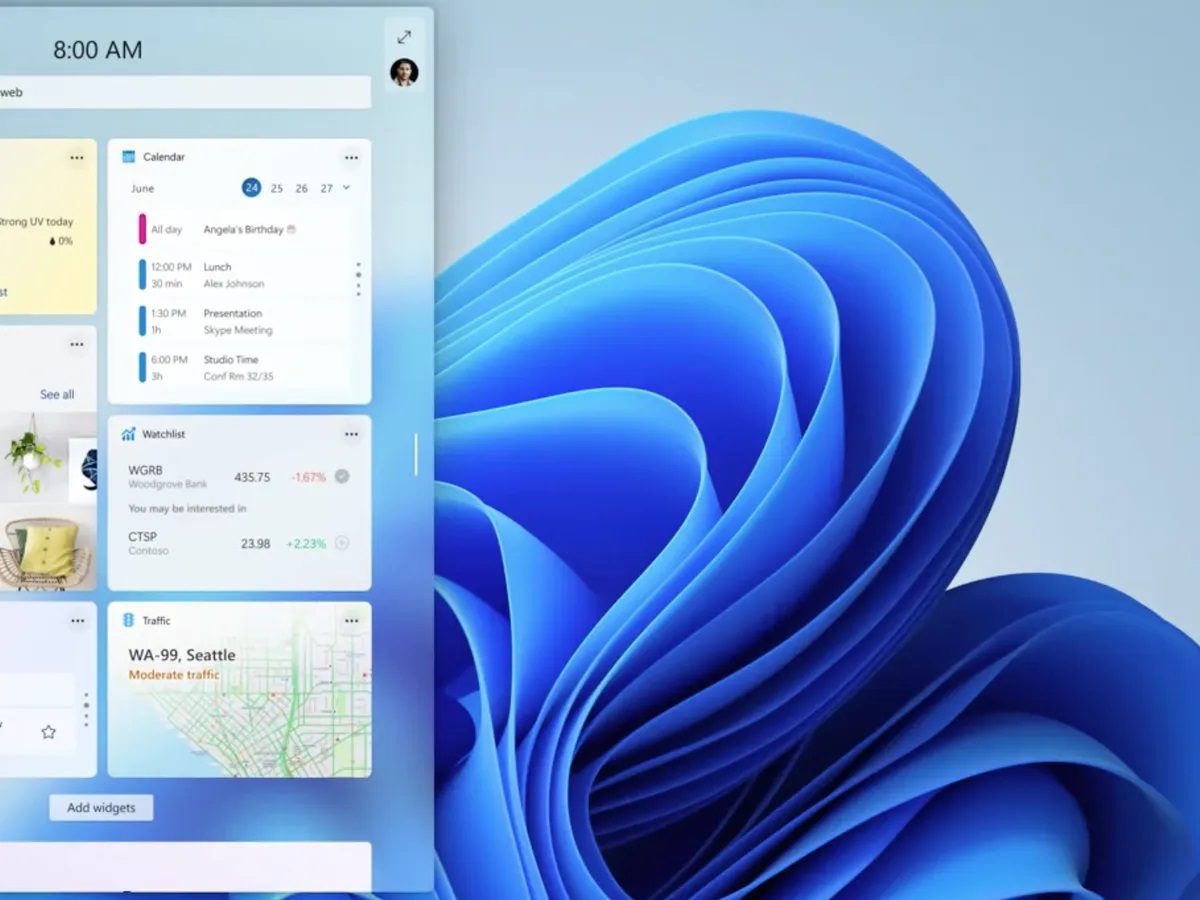Click the birthday icon beside Angela's Birthday

(x=291, y=229)
